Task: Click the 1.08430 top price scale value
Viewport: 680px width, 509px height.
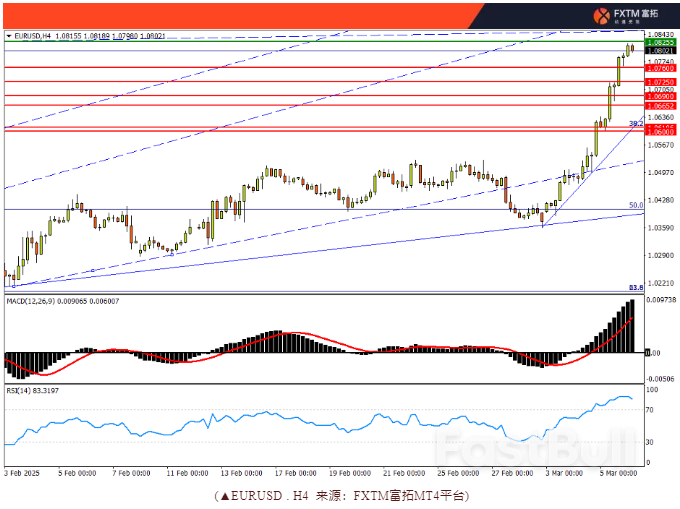Action: [659, 35]
